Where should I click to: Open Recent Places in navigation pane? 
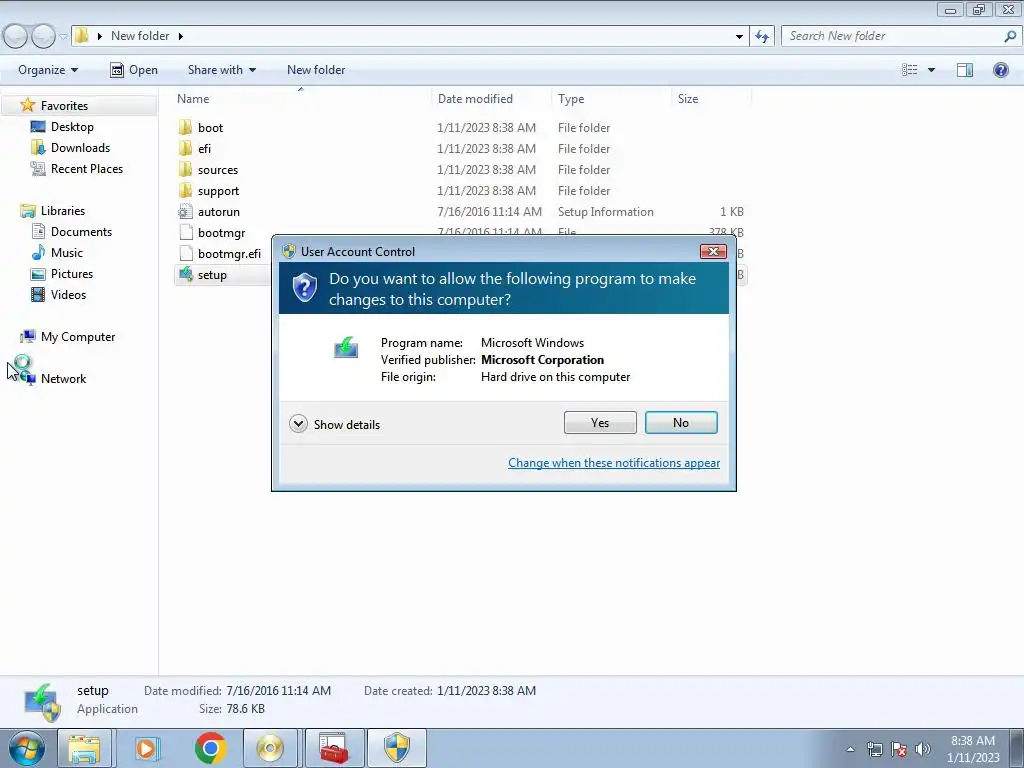coord(87,168)
